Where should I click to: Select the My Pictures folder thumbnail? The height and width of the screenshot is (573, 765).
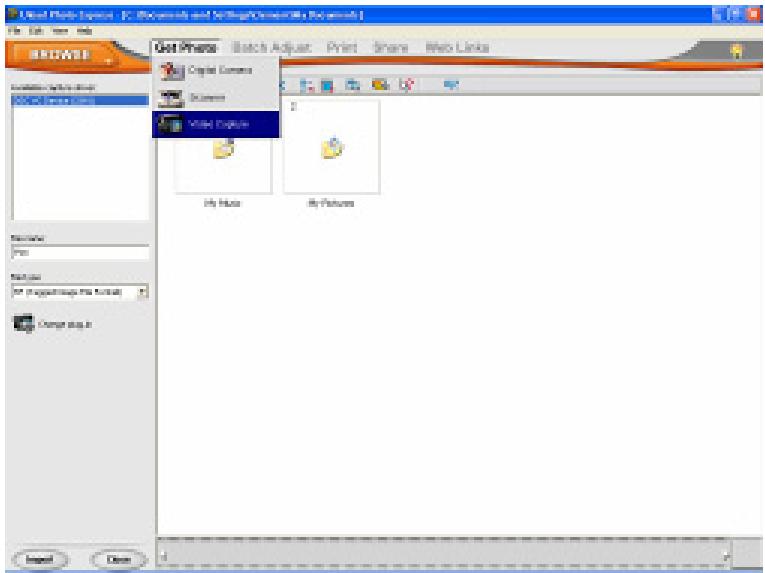(332, 147)
